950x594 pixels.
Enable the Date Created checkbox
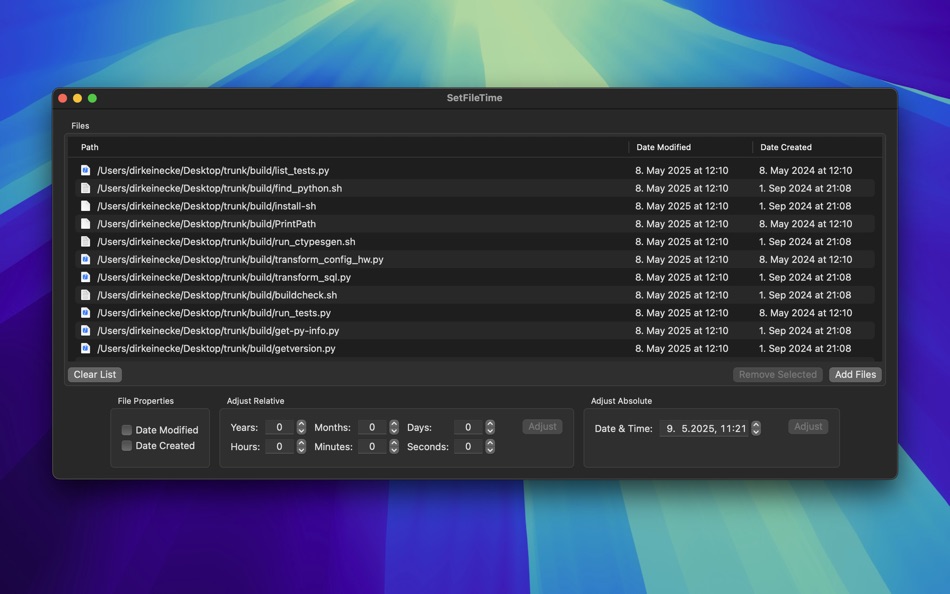tap(127, 446)
